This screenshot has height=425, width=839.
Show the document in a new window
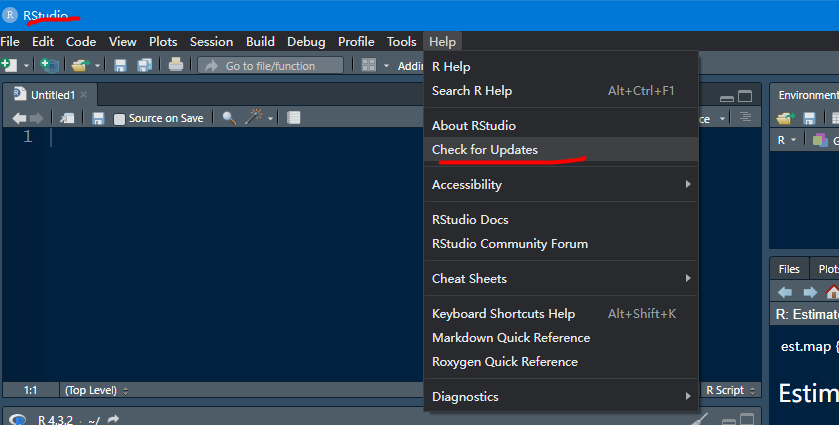[67, 118]
